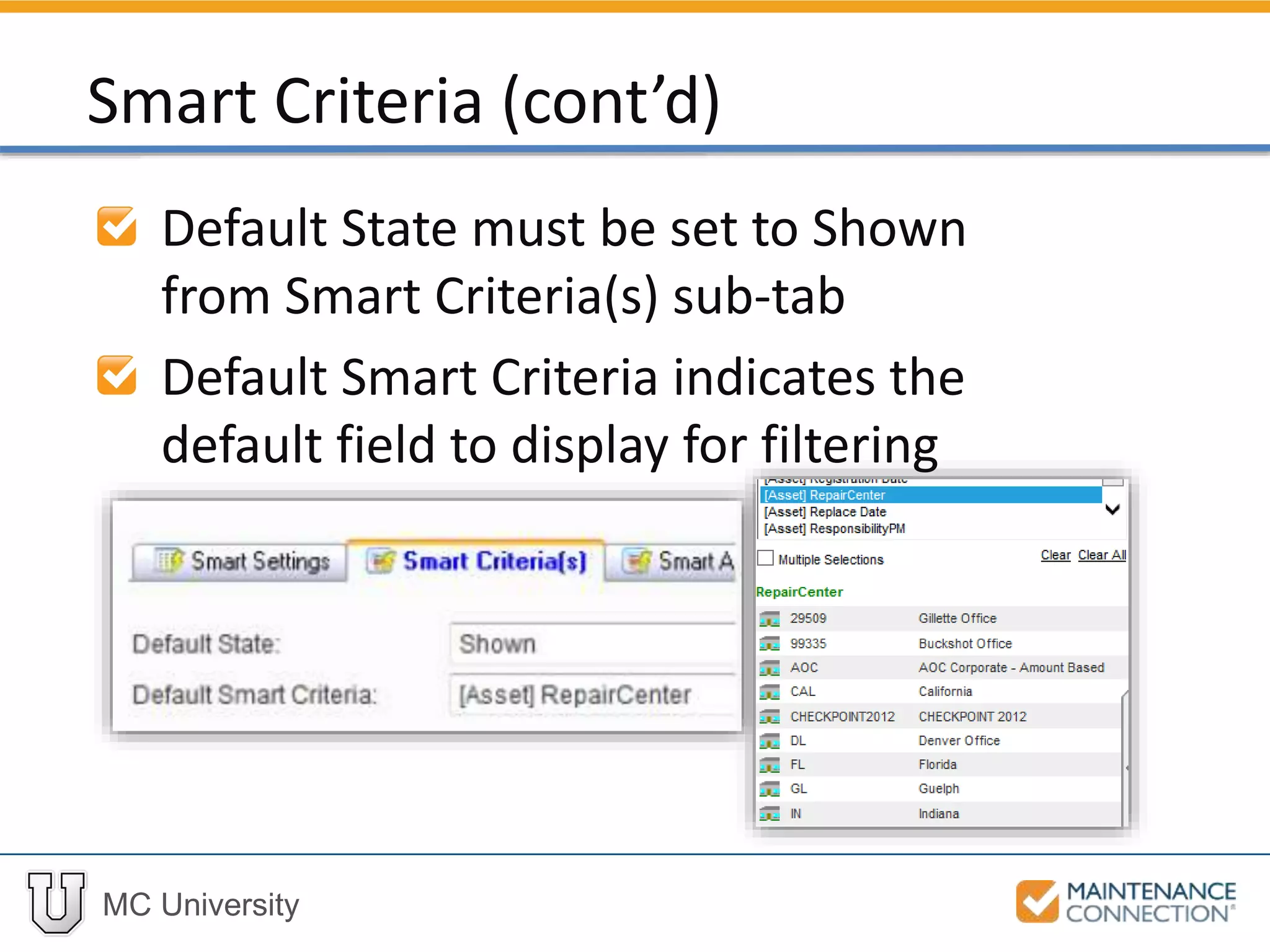Viewport: 1270px width, 952px height.
Task: Click the RepairCenter green heading
Action: pos(799,592)
